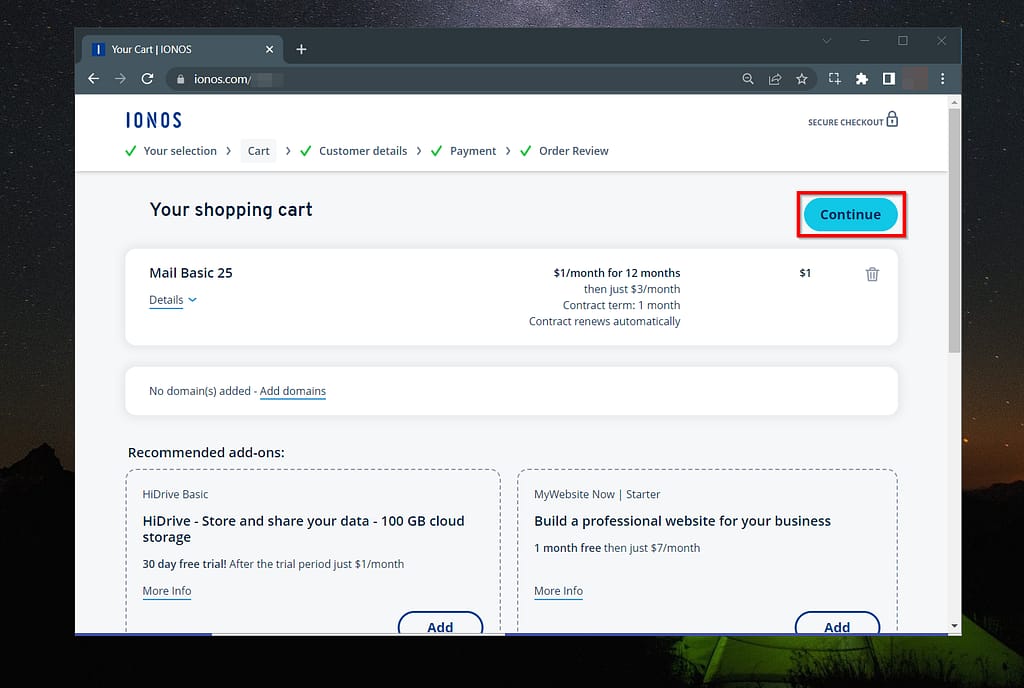
Task: Click the IONOS logo
Action: coord(154,120)
